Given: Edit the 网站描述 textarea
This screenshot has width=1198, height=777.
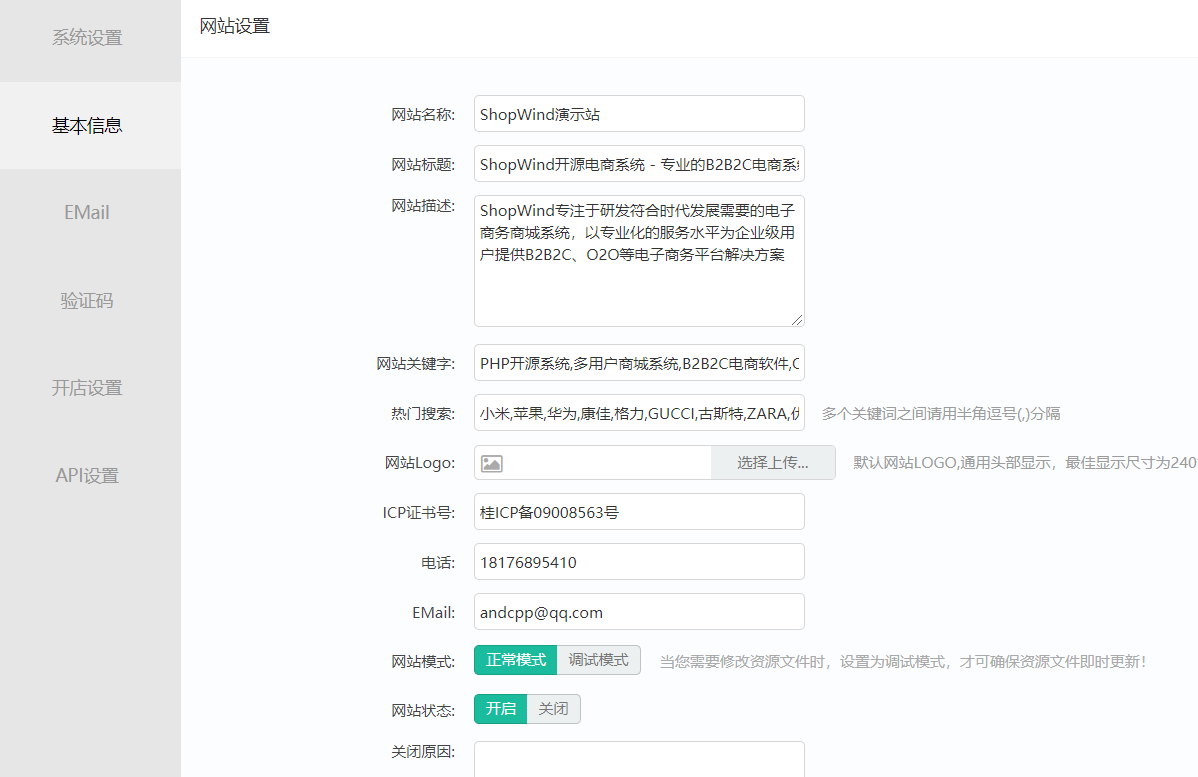Looking at the screenshot, I should pos(639,261).
